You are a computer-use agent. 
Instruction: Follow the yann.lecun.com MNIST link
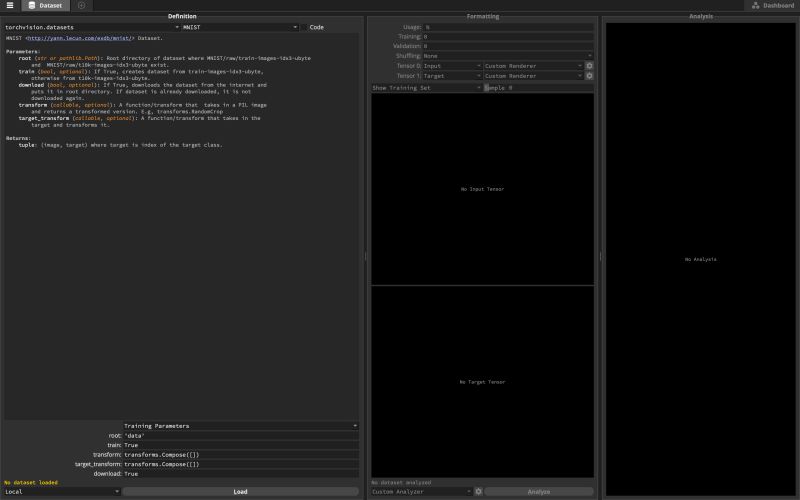click(x=80, y=38)
